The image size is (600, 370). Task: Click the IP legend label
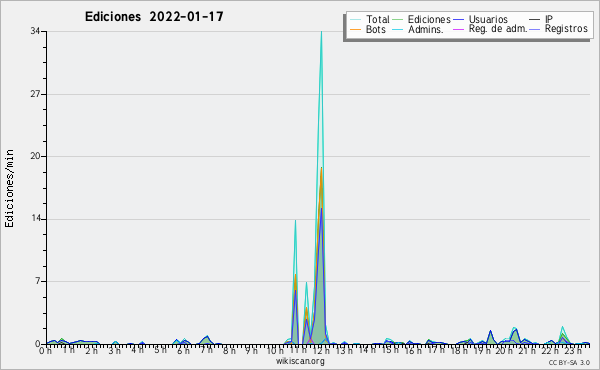(549, 19)
